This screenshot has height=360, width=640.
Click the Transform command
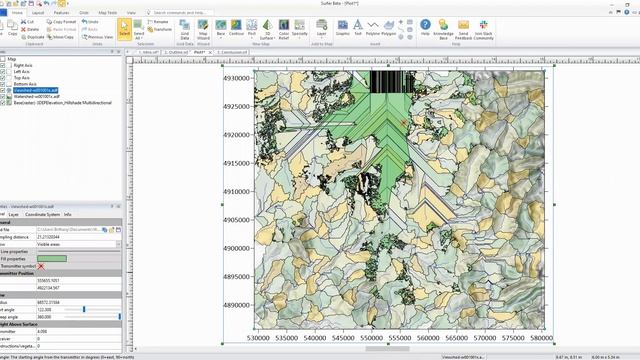[160, 29]
